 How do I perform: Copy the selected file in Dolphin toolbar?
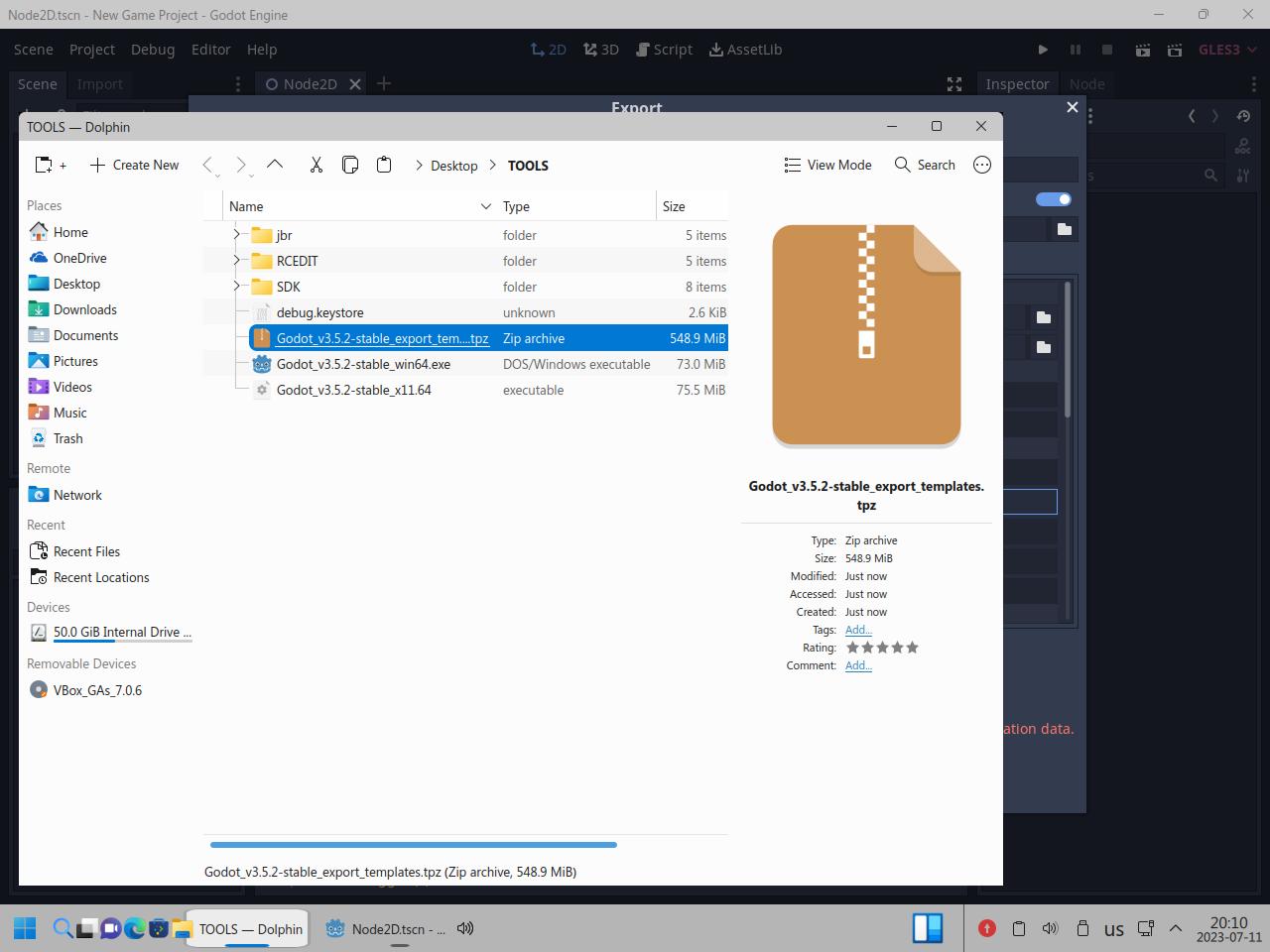click(350, 165)
